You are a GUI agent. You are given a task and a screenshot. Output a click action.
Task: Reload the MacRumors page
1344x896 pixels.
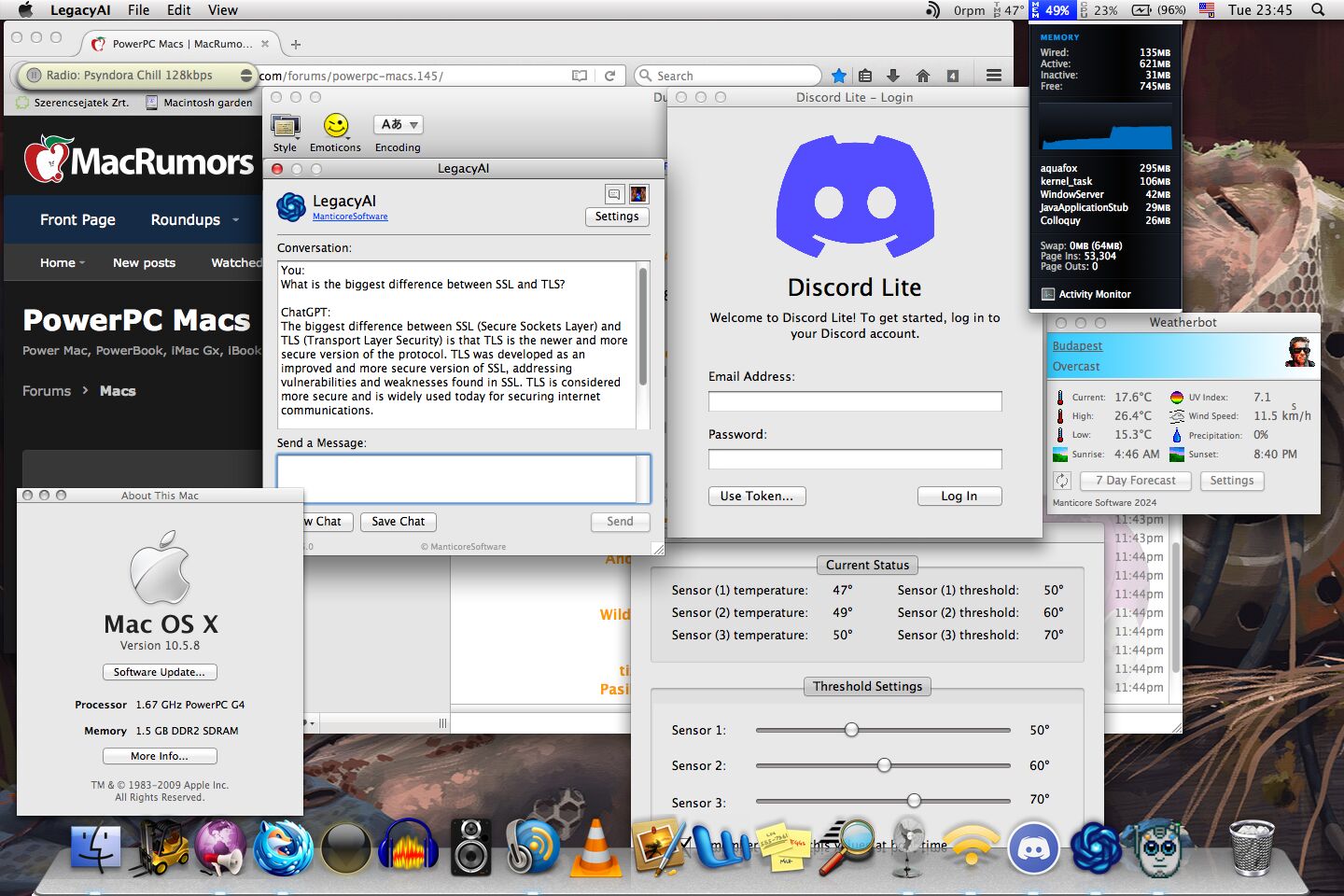click(x=609, y=76)
